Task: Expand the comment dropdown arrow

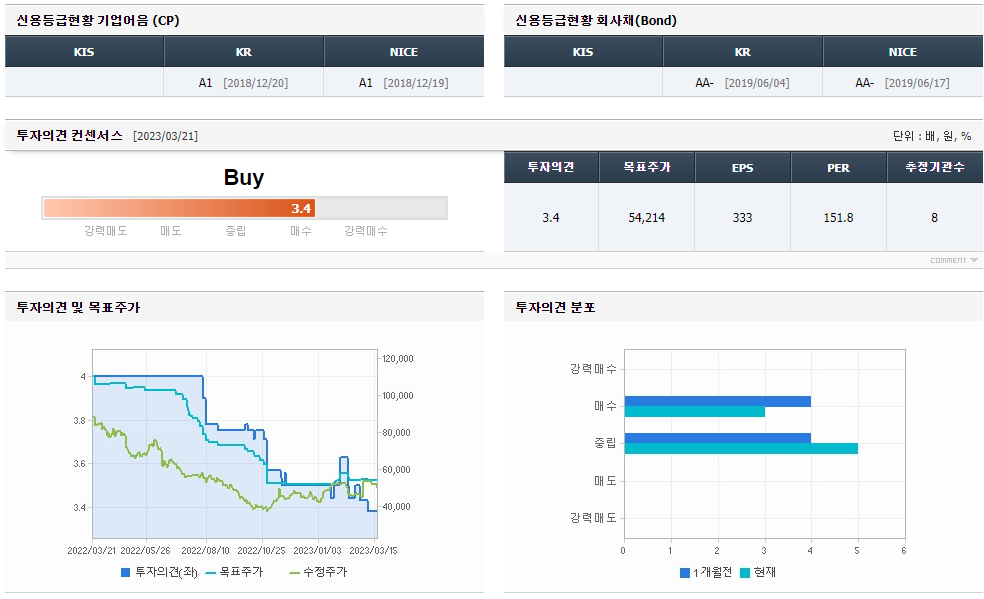Action: pyautogui.click(x=973, y=260)
